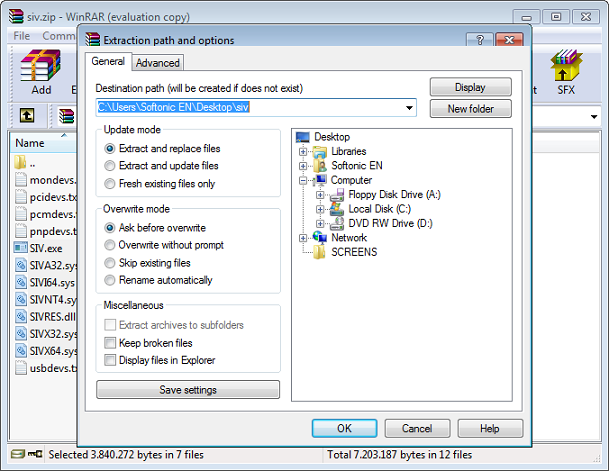Click the New folder button
The image size is (609, 471).
[x=470, y=109]
